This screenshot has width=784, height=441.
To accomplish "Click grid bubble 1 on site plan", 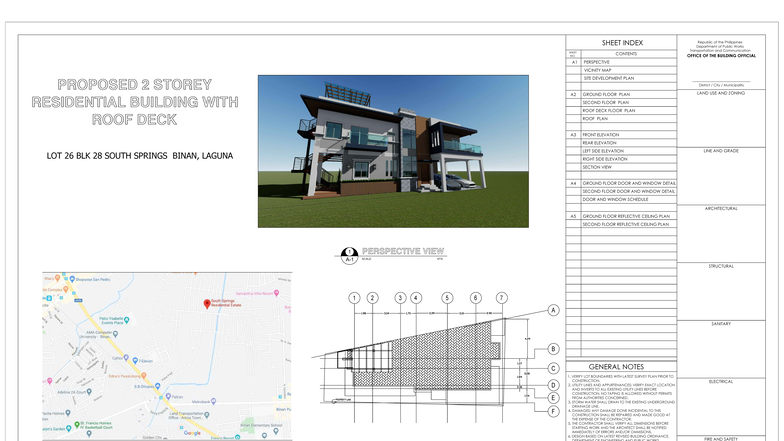I will point(354,298).
